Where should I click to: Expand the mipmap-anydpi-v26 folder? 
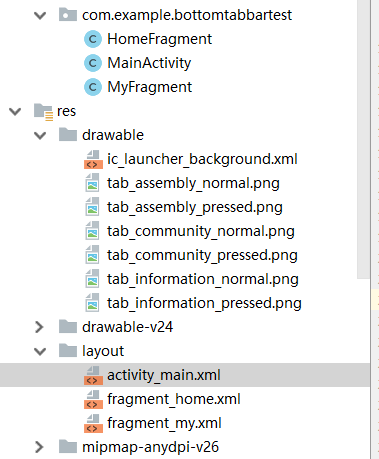(x=39, y=447)
